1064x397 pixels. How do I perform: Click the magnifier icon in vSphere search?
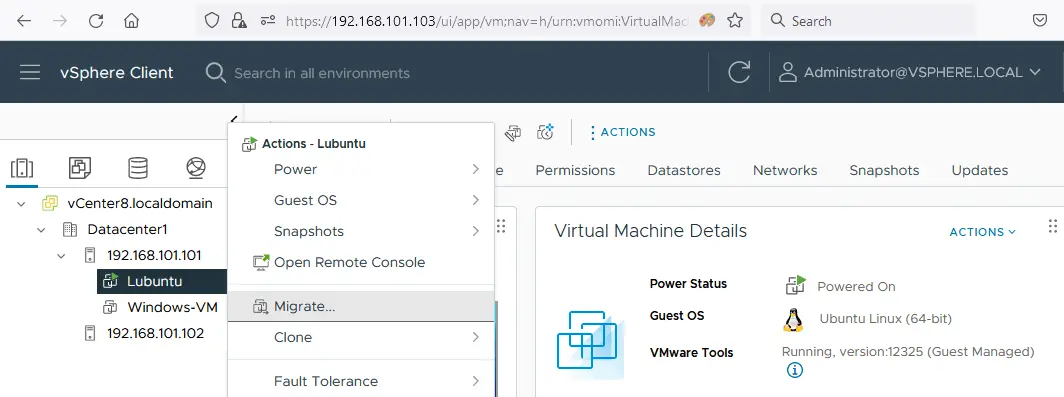point(215,73)
